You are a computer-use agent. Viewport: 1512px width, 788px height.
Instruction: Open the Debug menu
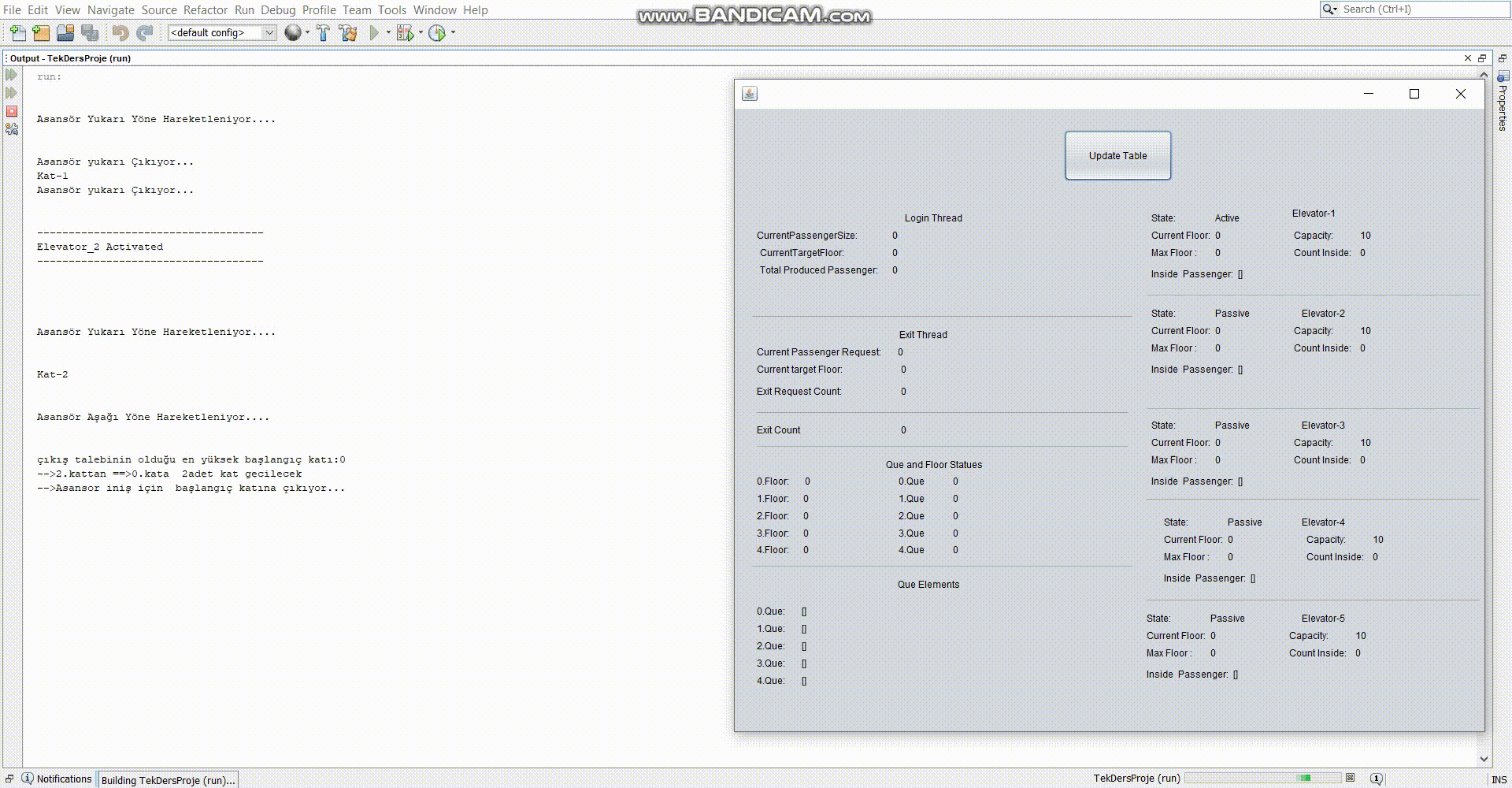click(x=278, y=9)
